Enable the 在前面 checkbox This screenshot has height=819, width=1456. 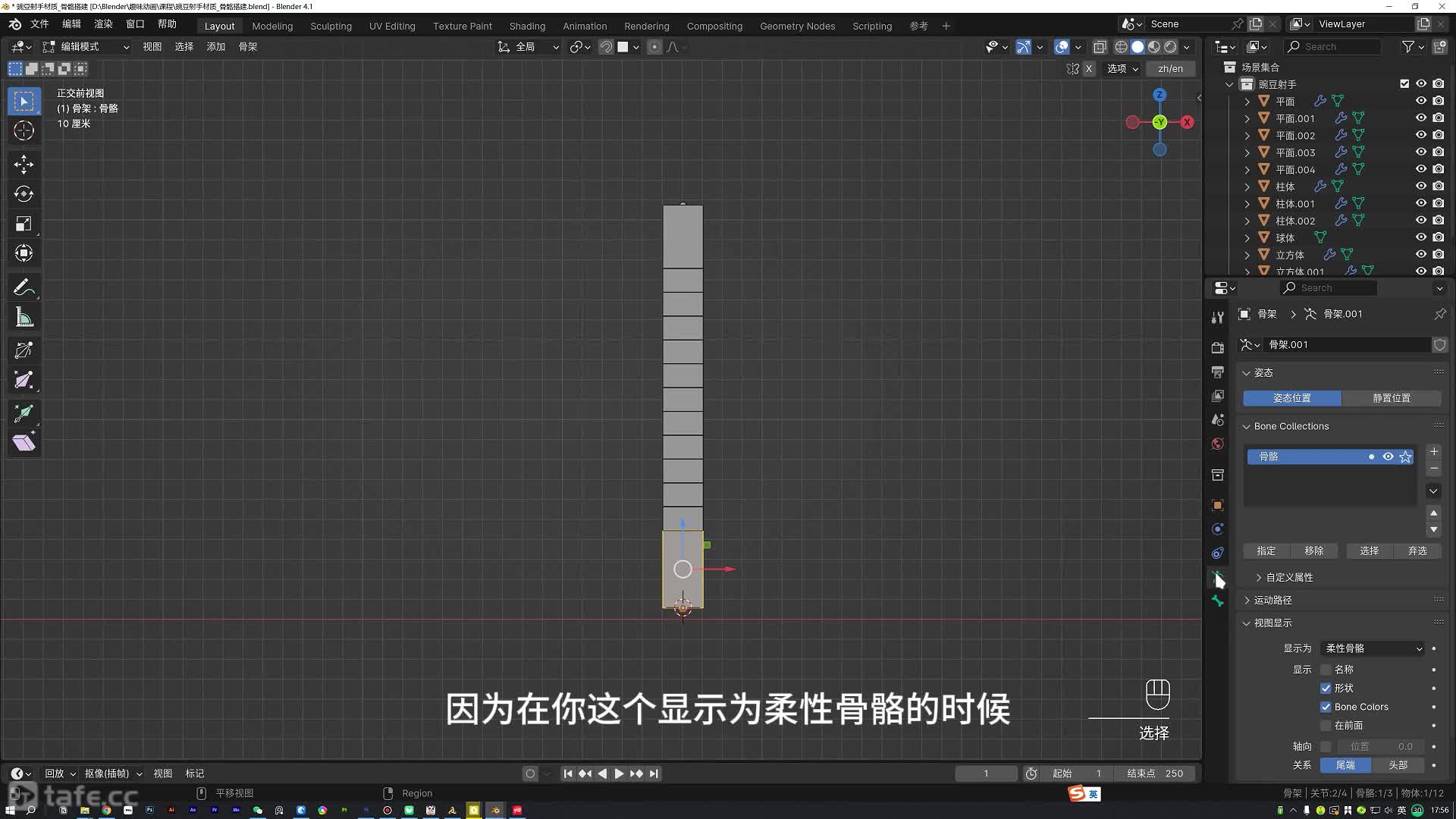coord(1326,726)
